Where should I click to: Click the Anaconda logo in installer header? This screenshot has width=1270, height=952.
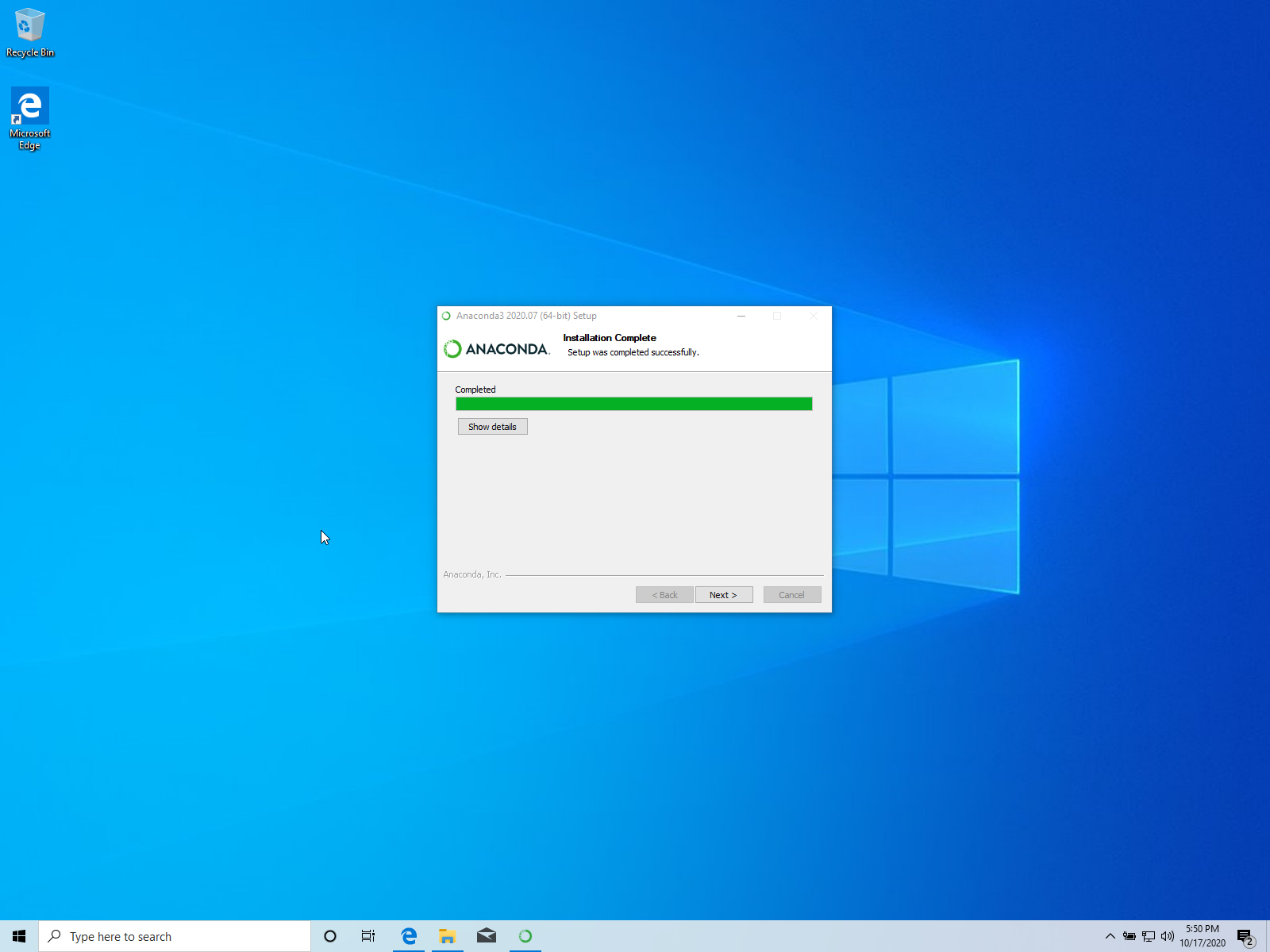pos(497,349)
